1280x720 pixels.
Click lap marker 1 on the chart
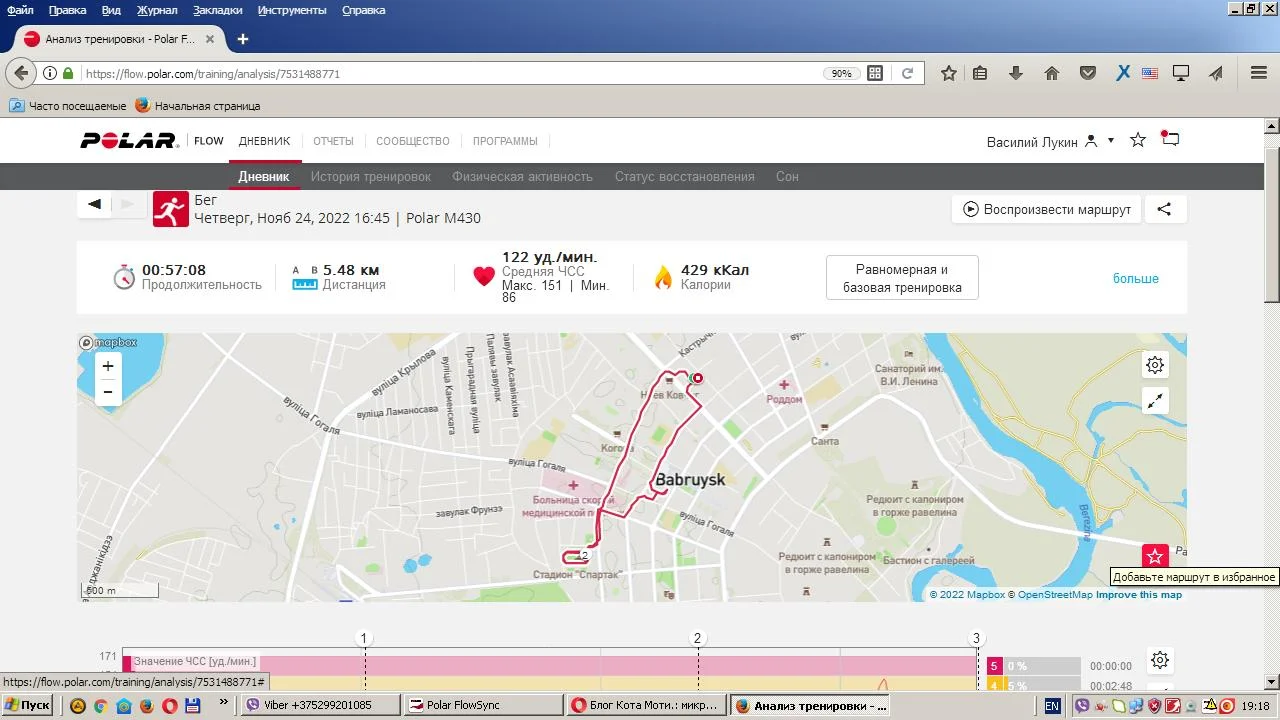(364, 638)
